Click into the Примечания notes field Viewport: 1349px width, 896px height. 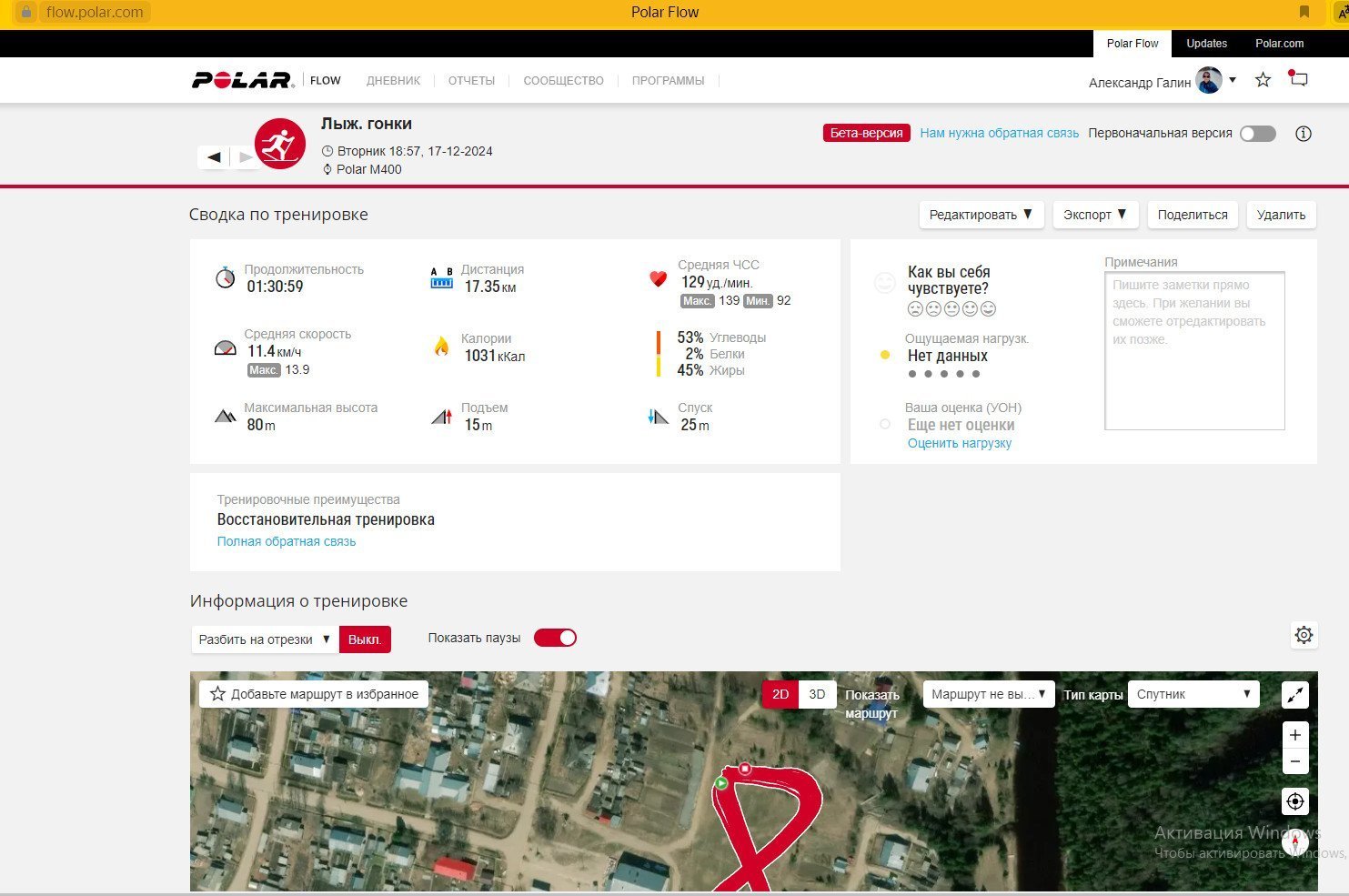pyautogui.click(x=1194, y=350)
